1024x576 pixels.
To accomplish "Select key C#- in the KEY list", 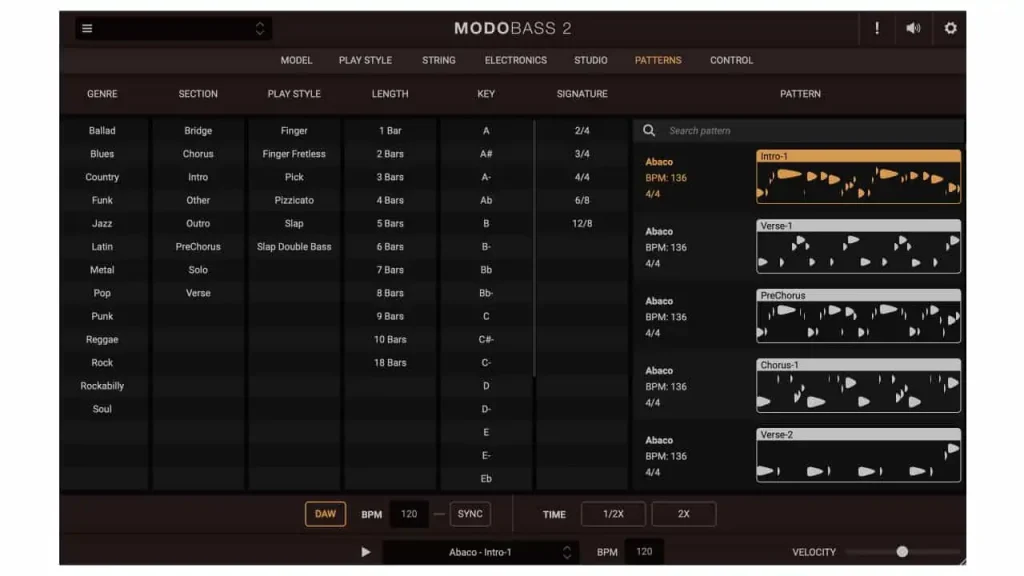I will tap(486, 340).
